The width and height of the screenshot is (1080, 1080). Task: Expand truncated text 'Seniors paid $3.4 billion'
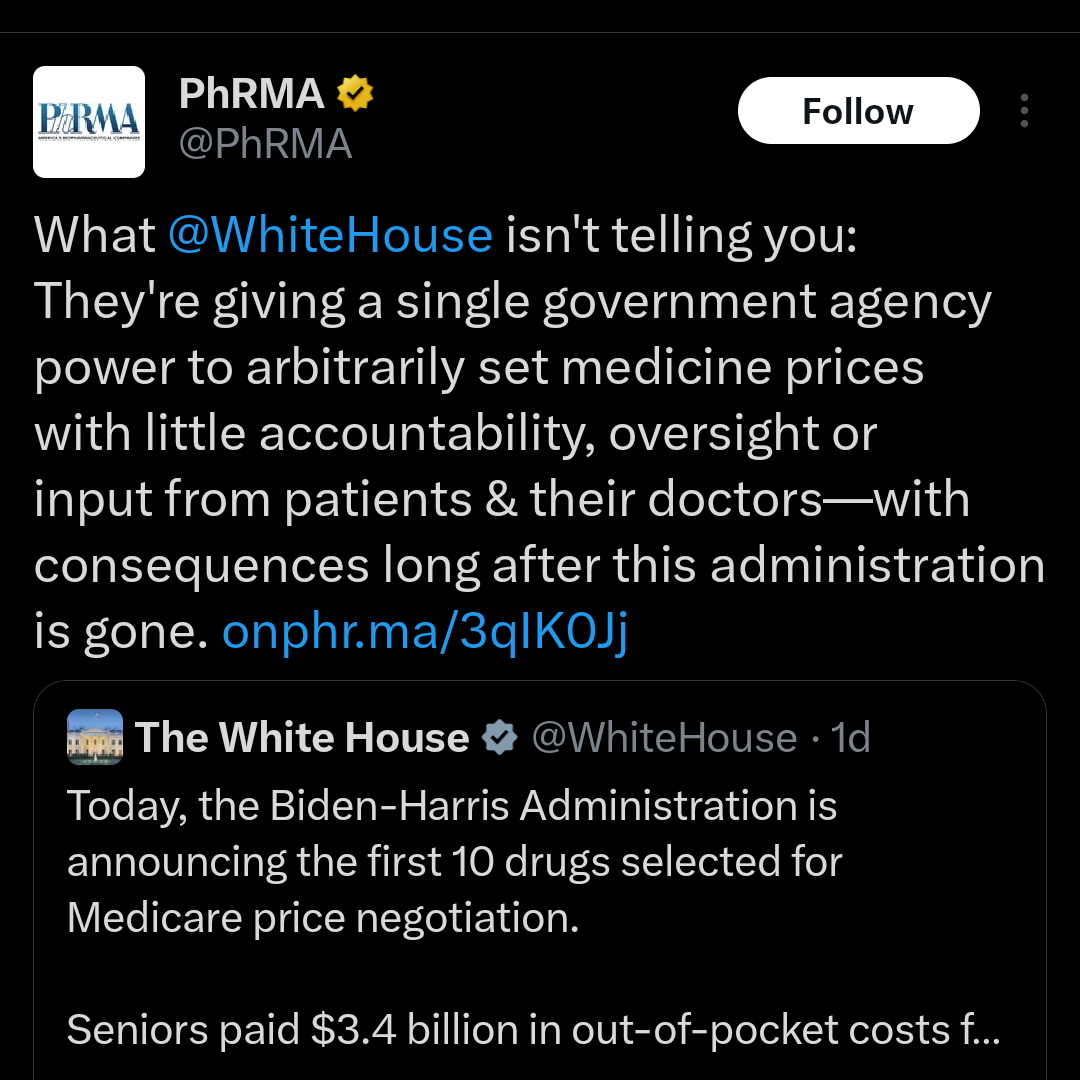tap(533, 1030)
